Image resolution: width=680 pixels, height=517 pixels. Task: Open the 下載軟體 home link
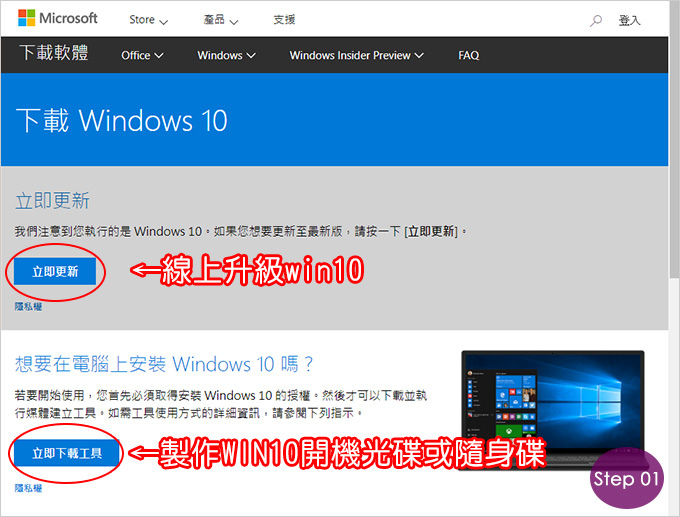pos(54,53)
